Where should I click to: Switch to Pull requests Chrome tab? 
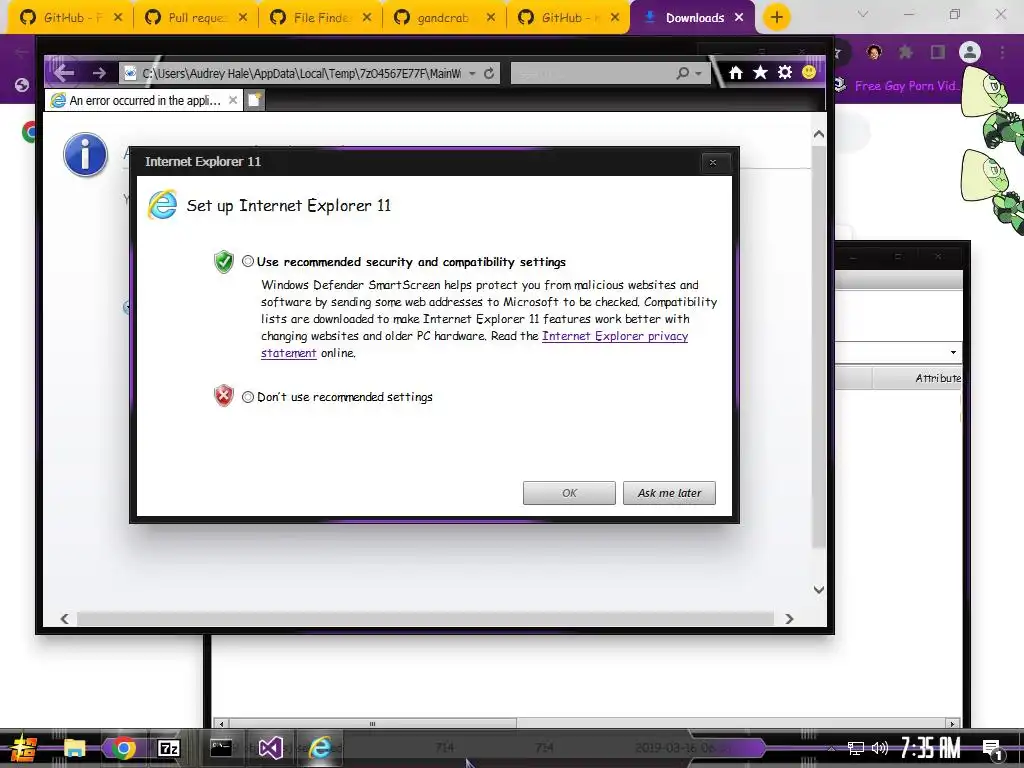pyautogui.click(x=197, y=18)
